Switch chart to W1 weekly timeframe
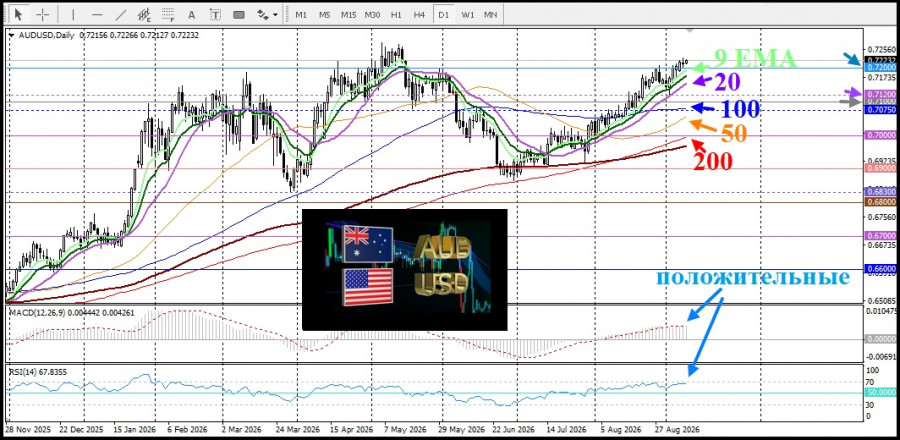The image size is (900, 440). 468,14
